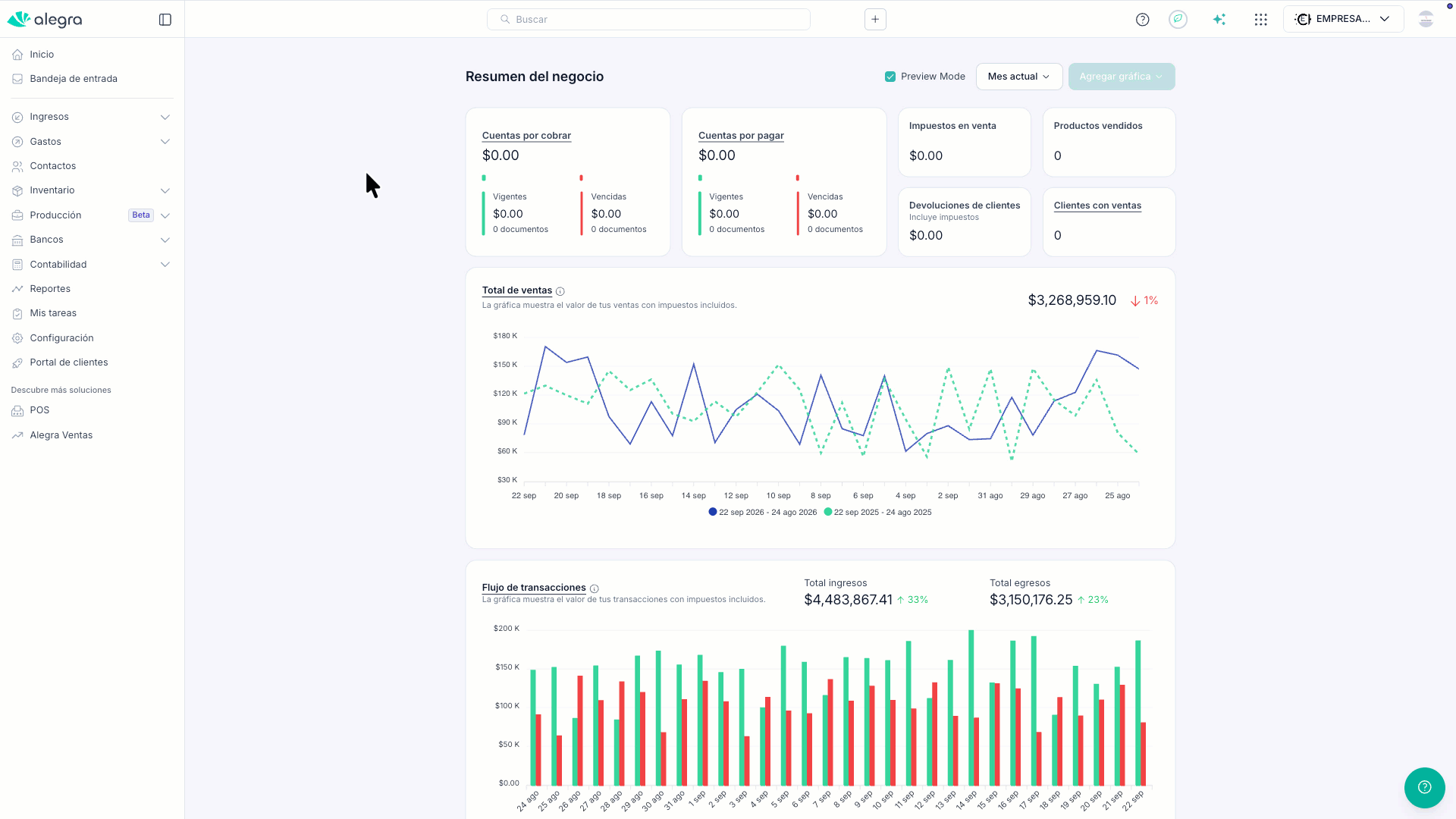1456x819 pixels.
Task: Open the user profile avatar
Action: click(x=1426, y=20)
